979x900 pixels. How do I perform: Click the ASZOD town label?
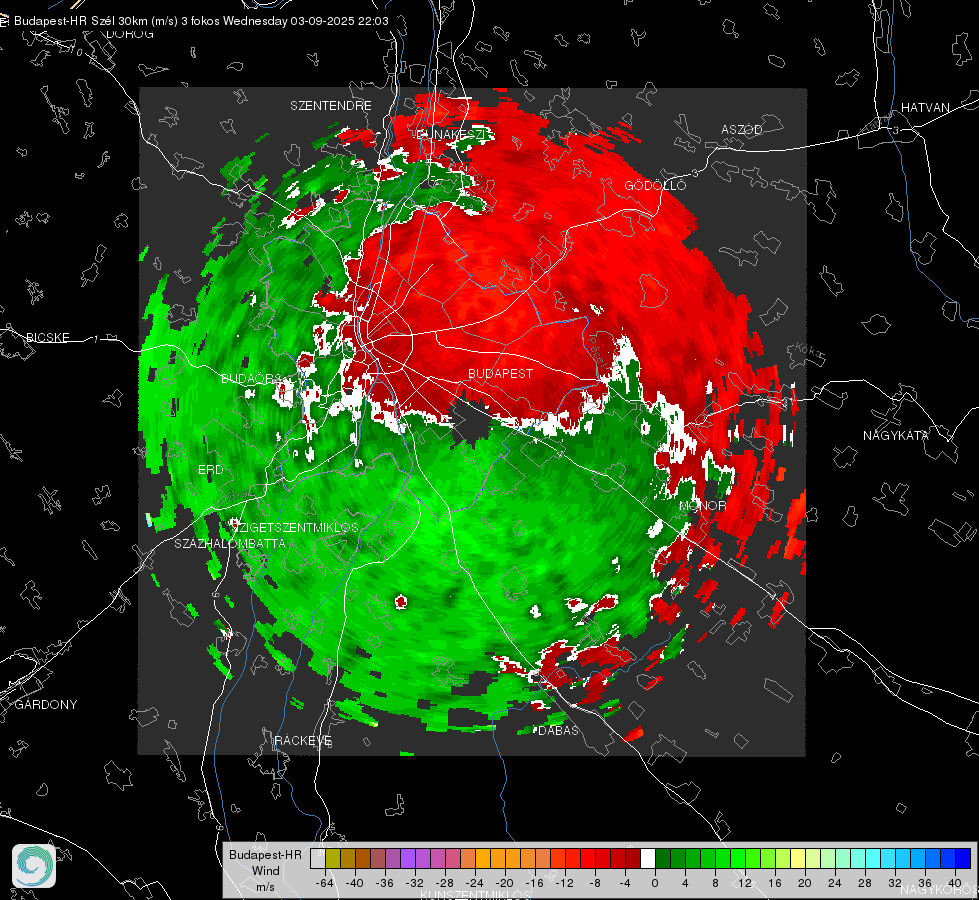pyautogui.click(x=742, y=129)
